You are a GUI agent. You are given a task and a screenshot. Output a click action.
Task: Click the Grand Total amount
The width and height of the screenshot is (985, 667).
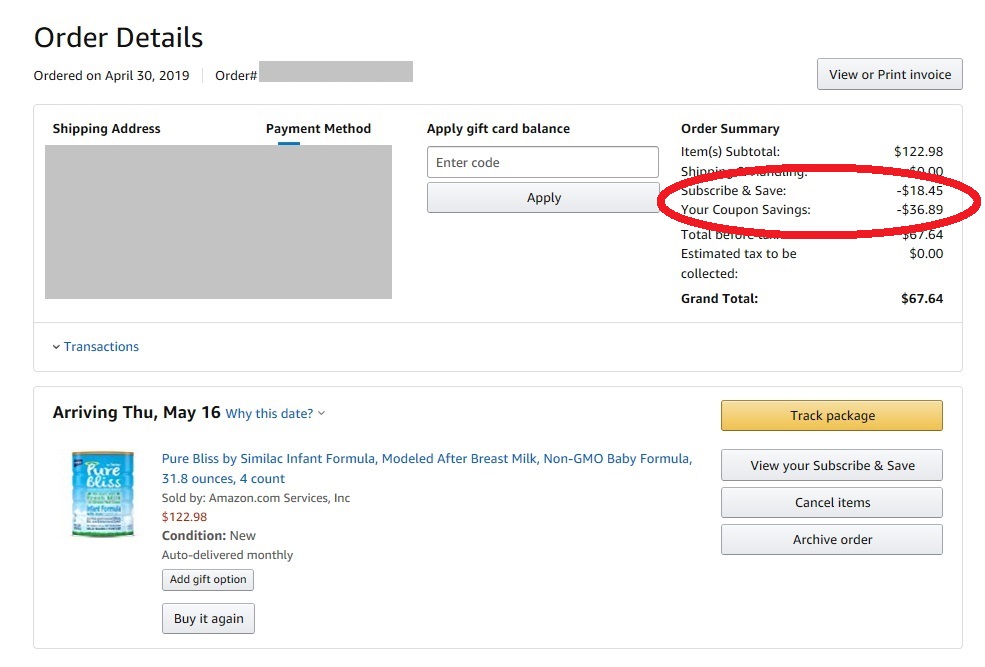coord(923,298)
